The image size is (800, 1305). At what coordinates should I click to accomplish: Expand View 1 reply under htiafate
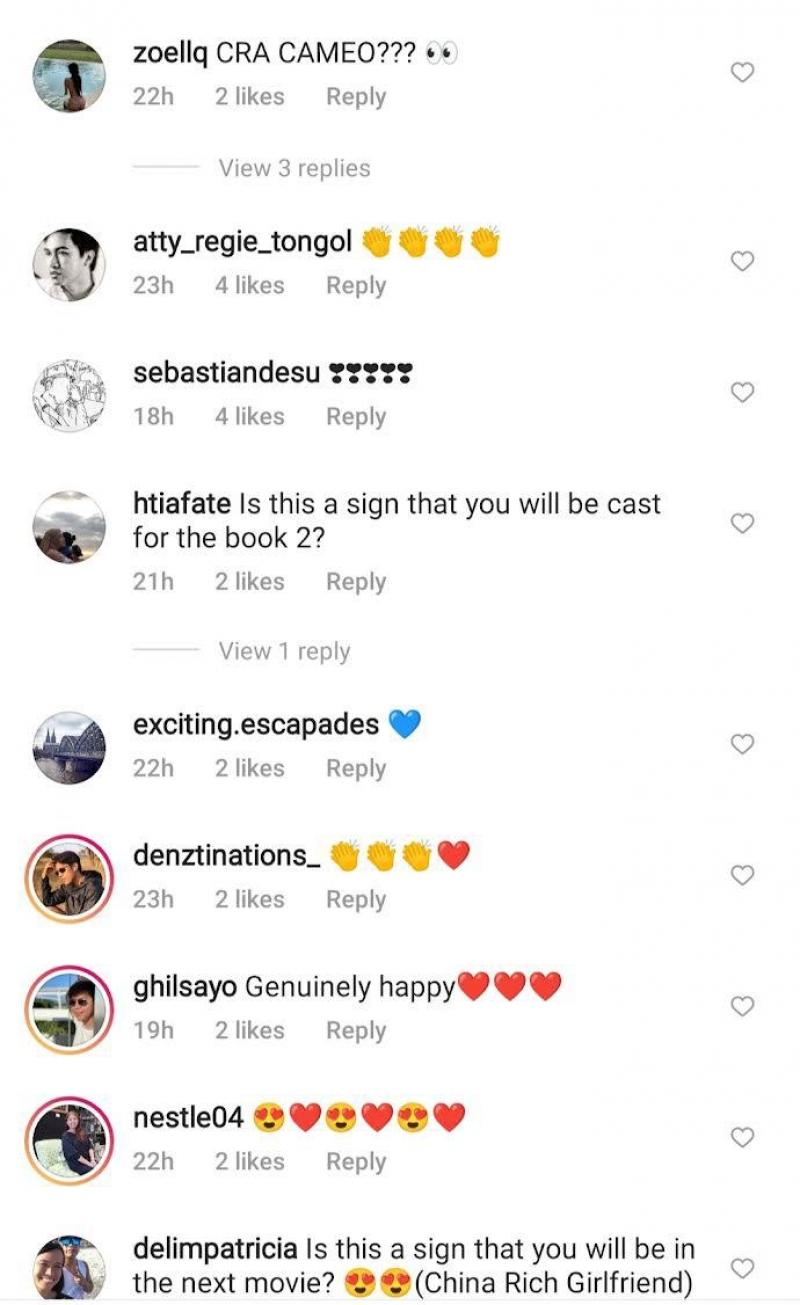(x=284, y=651)
